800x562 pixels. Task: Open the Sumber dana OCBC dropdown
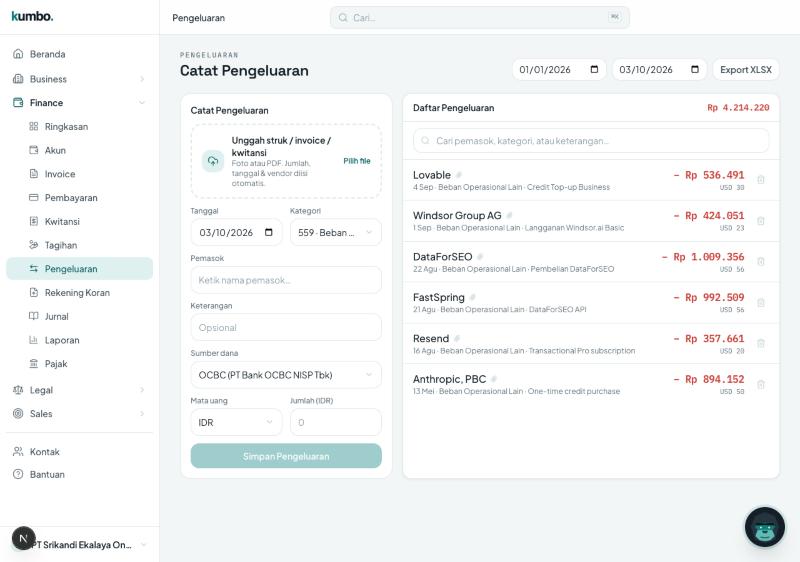(286, 375)
